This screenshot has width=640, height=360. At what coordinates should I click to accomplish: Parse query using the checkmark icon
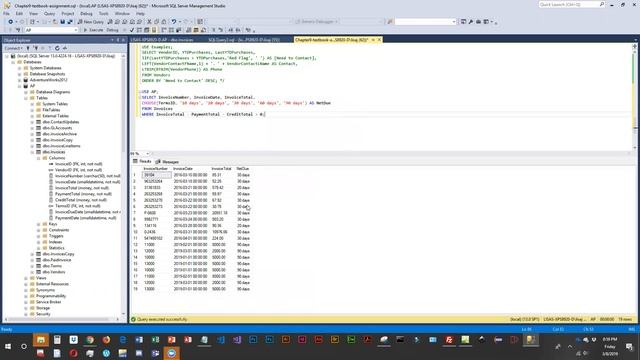point(132,30)
